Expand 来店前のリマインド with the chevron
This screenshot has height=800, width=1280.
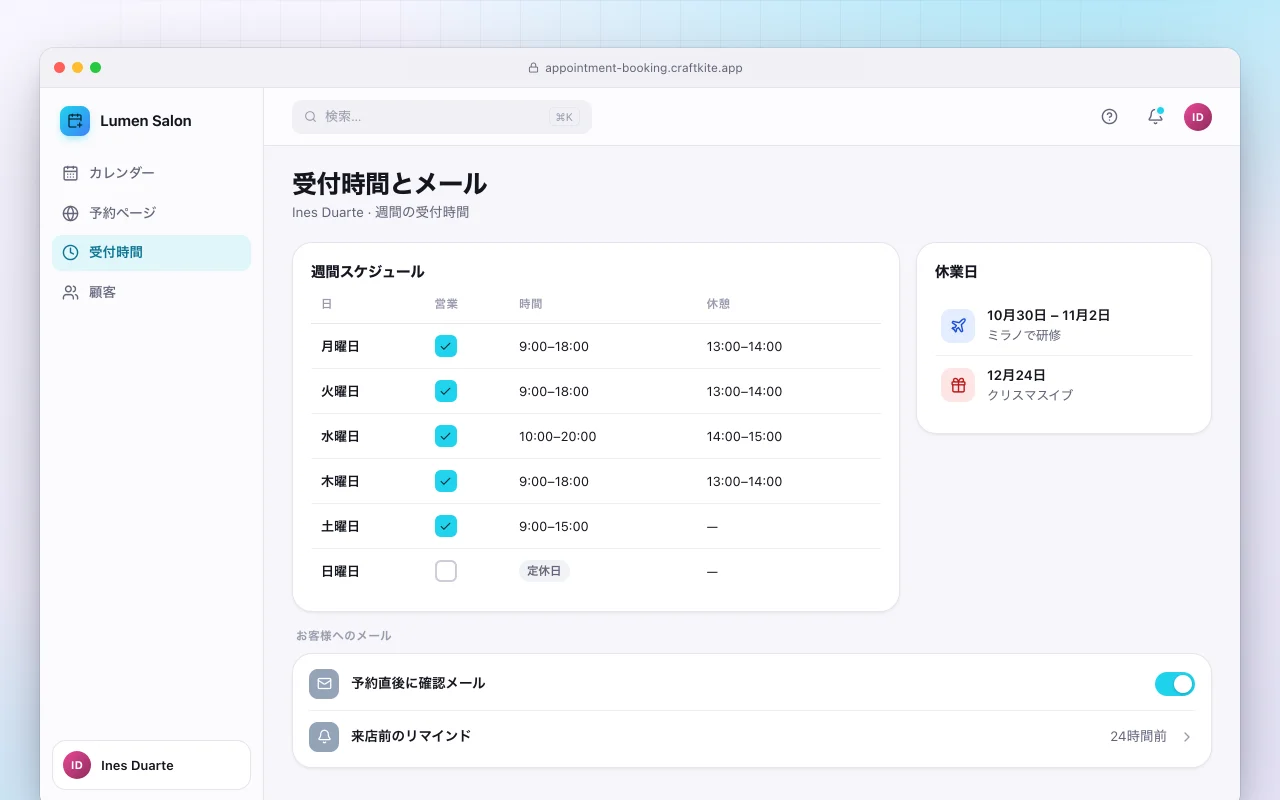[x=1187, y=737]
